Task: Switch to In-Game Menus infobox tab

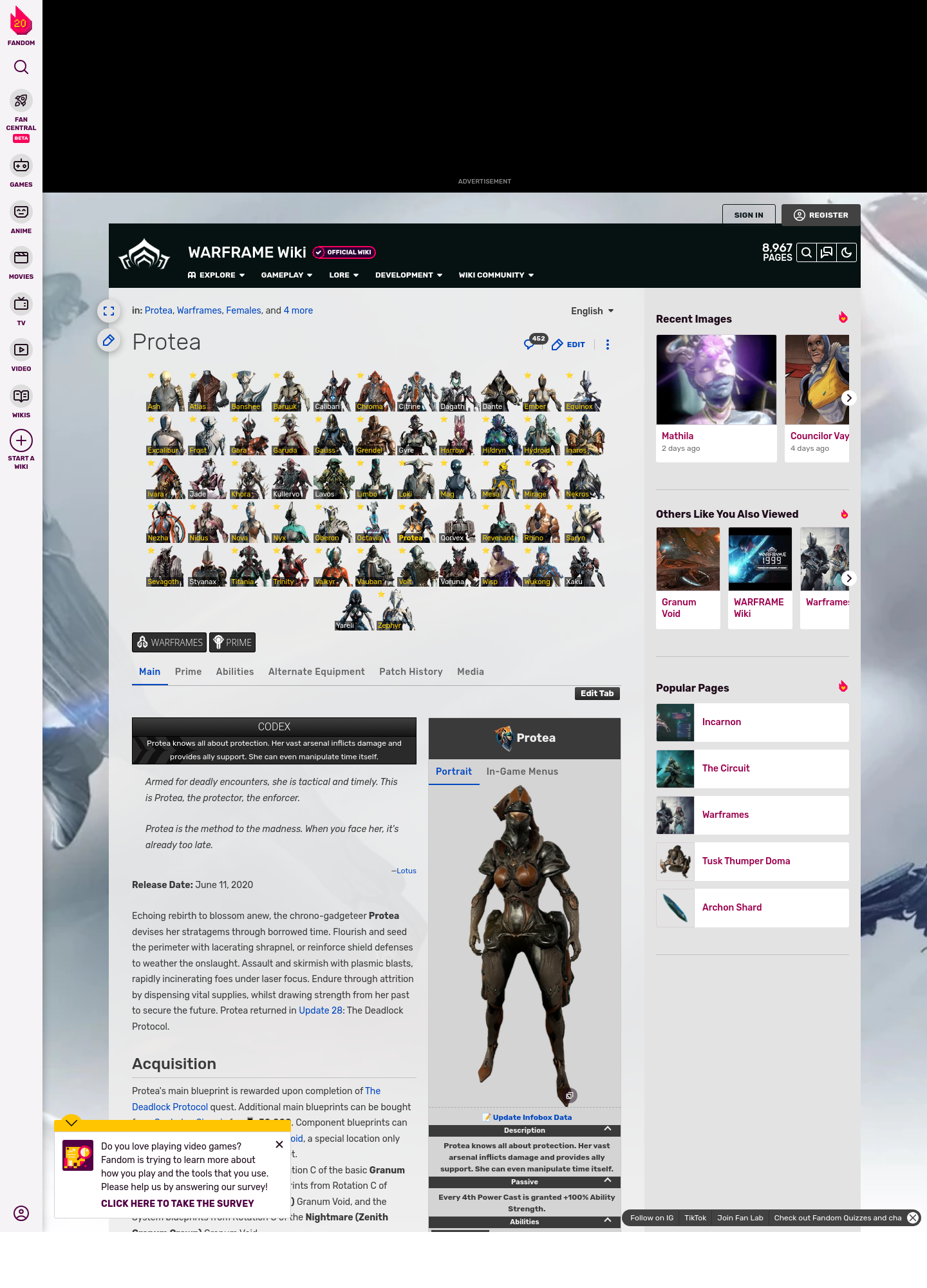Action: (522, 772)
